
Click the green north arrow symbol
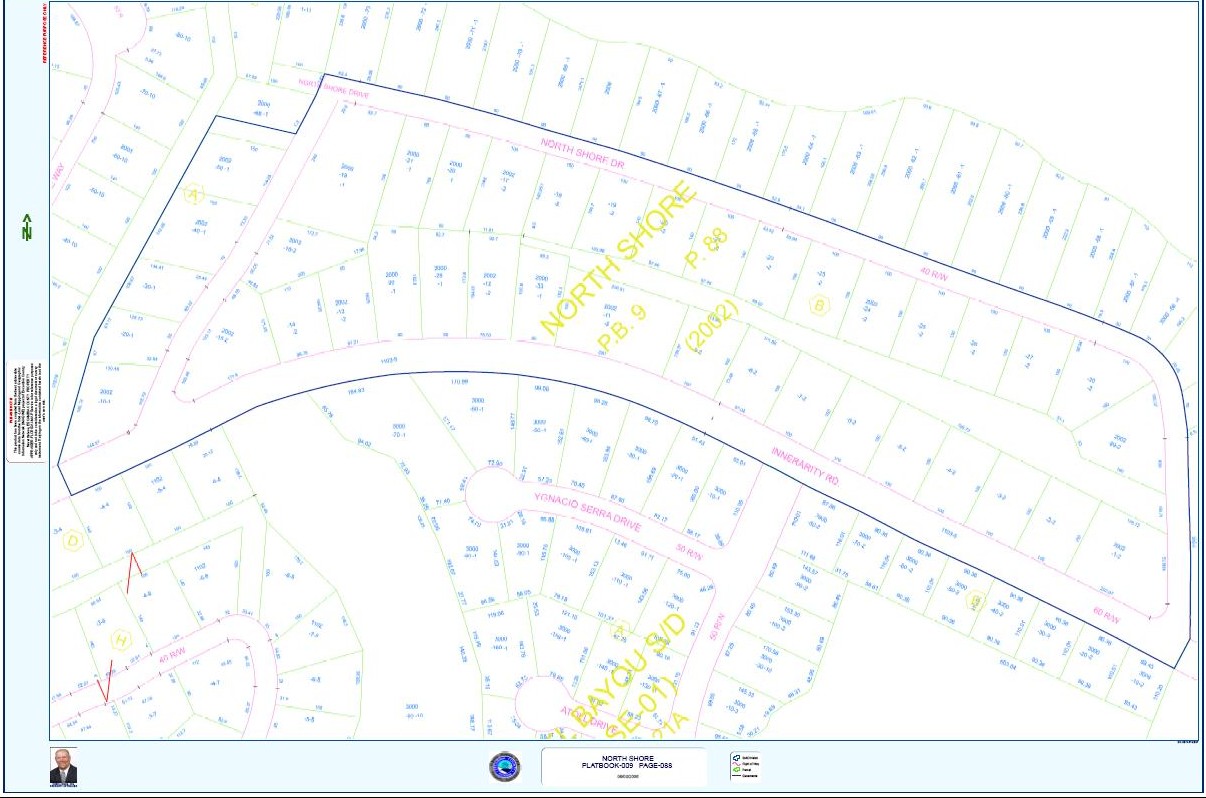[x=26, y=228]
